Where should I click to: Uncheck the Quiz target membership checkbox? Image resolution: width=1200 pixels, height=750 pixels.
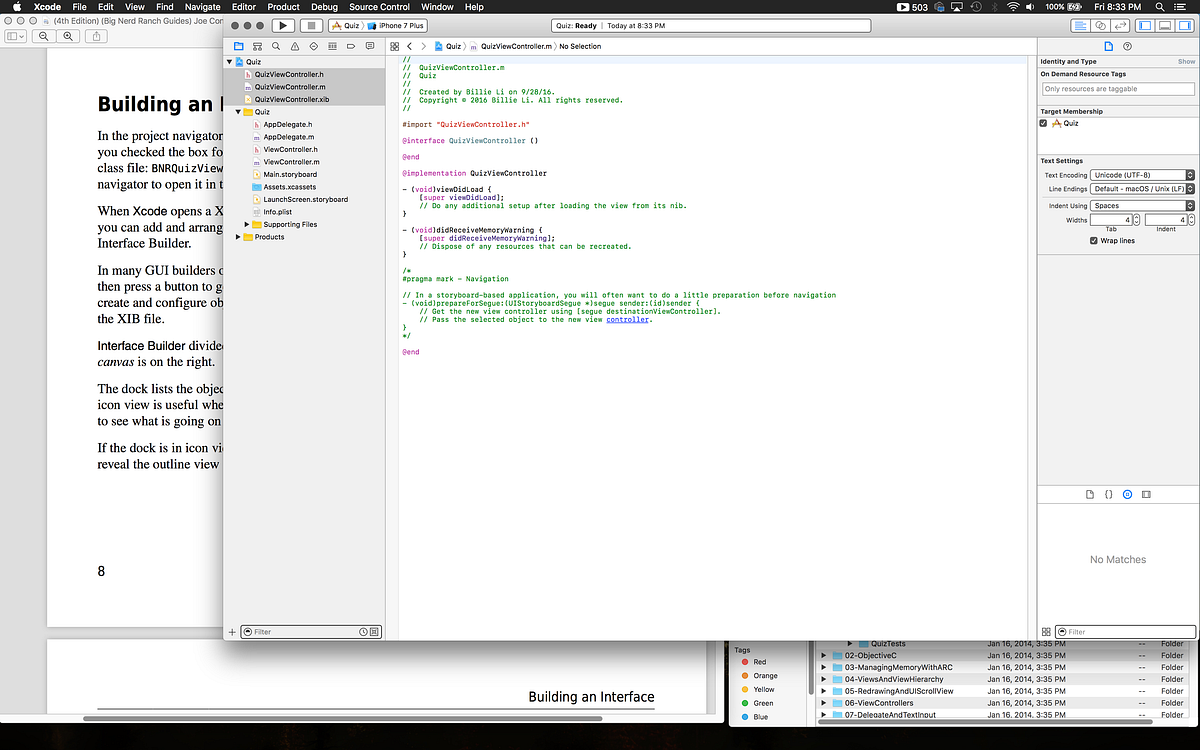pos(1044,123)
